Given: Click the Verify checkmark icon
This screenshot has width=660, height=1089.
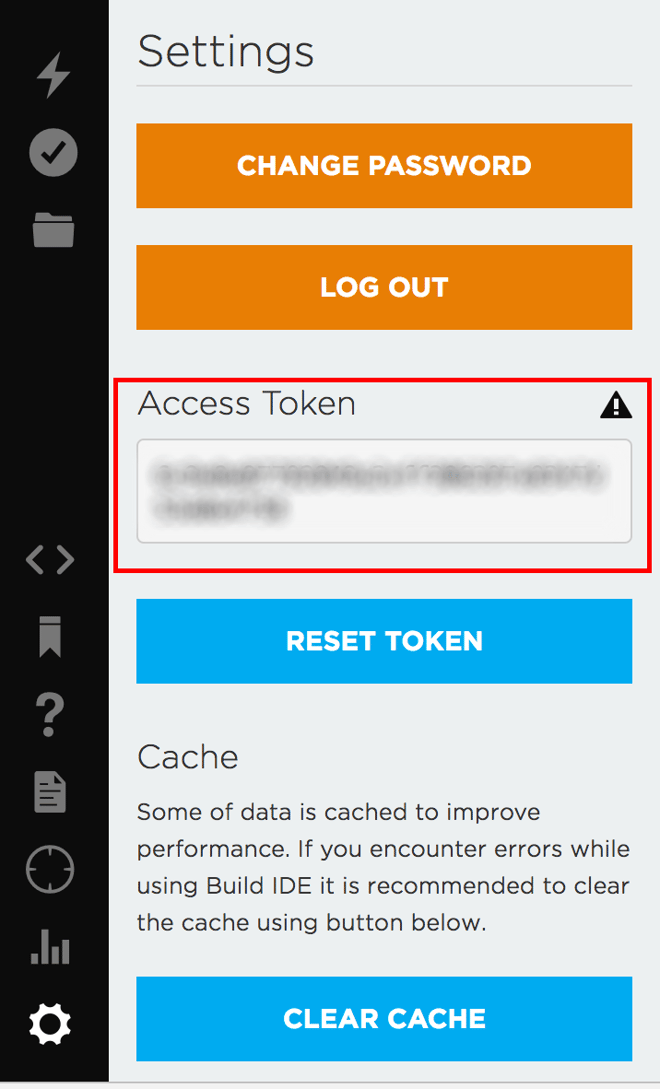Looking at the screenshot, I should click(x=53, y=152).
